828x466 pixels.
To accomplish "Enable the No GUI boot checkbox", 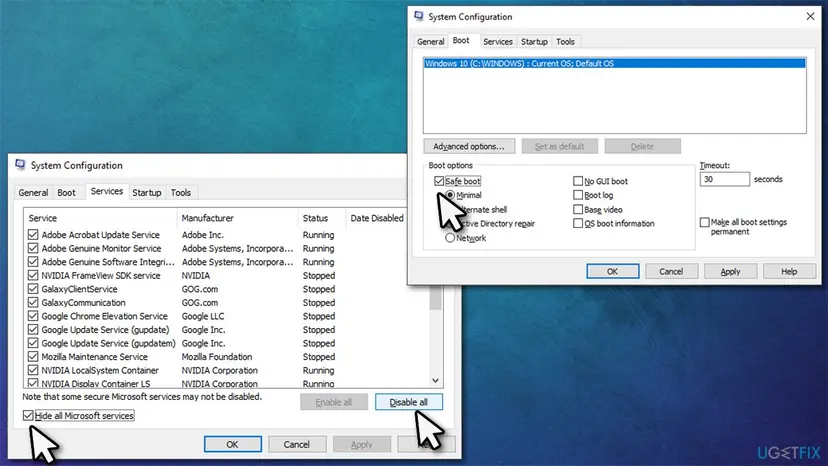I will click(x=578, y=181).
